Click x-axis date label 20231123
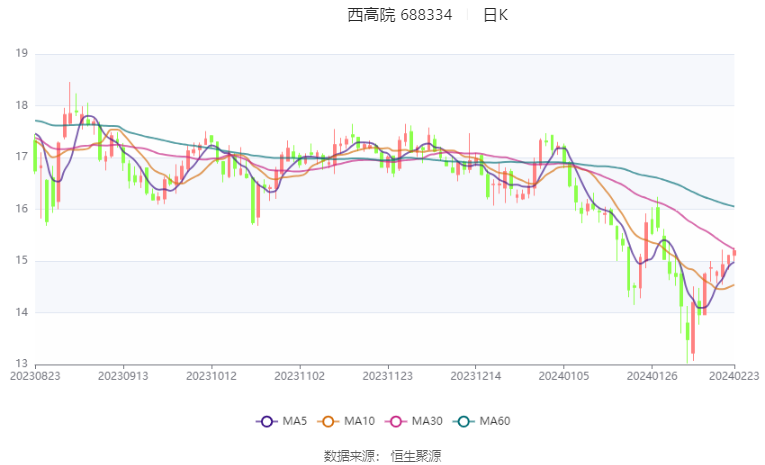This screenshot has height=465, width=765. 387,376
